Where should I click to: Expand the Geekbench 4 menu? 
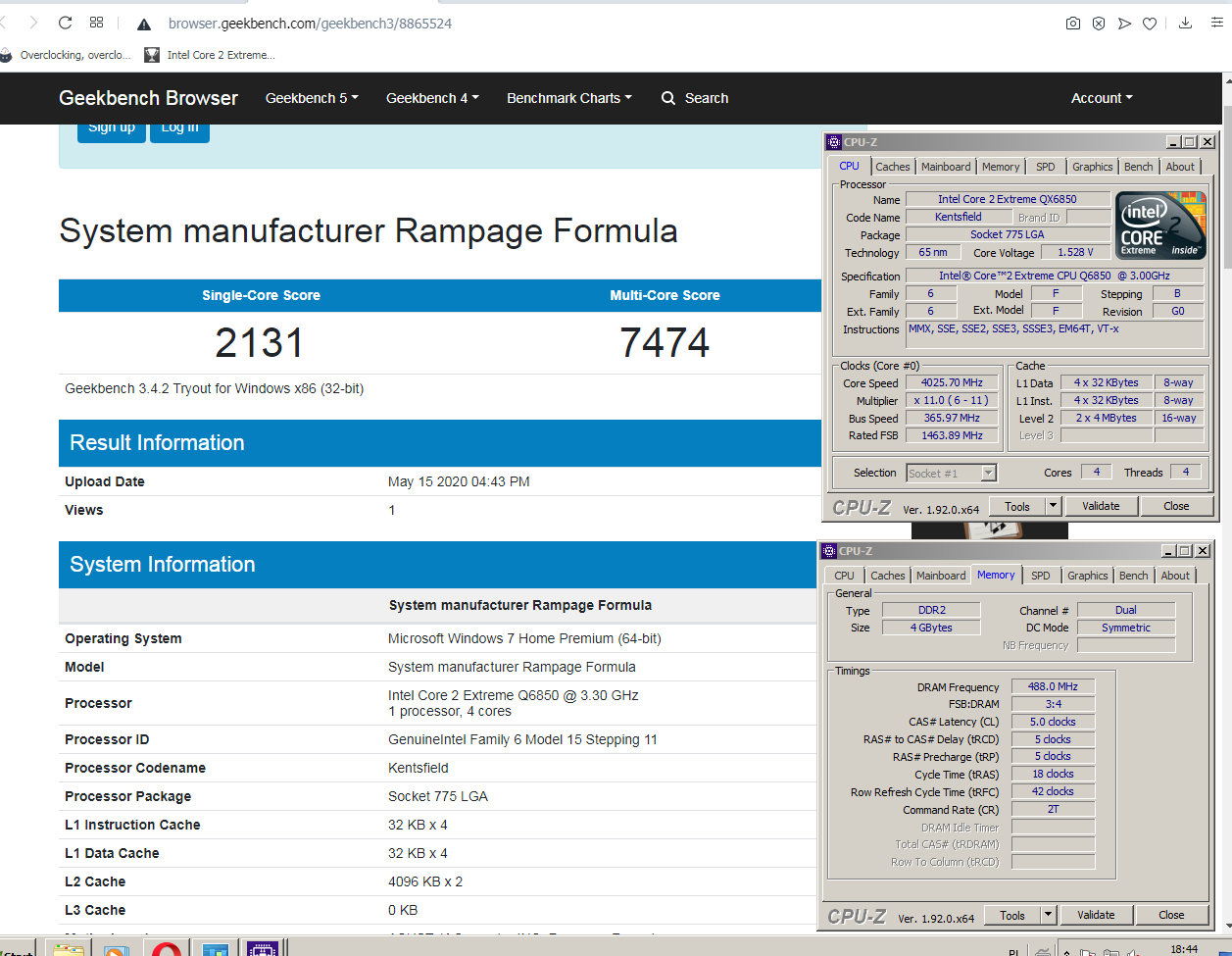[x=432, y=98]
